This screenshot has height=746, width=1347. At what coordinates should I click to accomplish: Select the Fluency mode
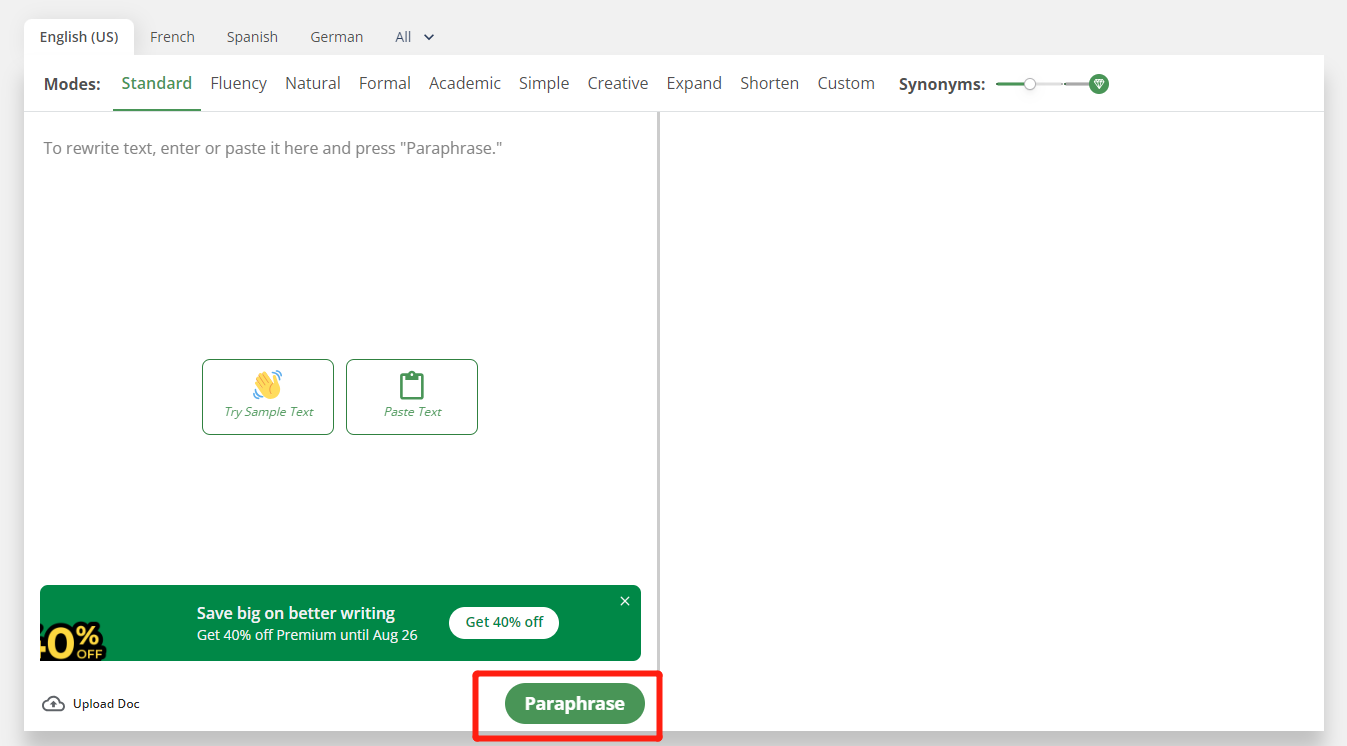238,83
